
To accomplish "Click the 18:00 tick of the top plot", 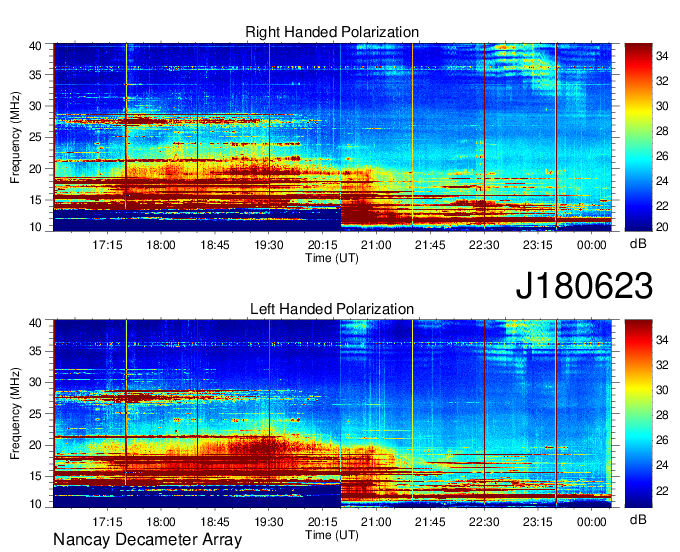I will [161, 245].
